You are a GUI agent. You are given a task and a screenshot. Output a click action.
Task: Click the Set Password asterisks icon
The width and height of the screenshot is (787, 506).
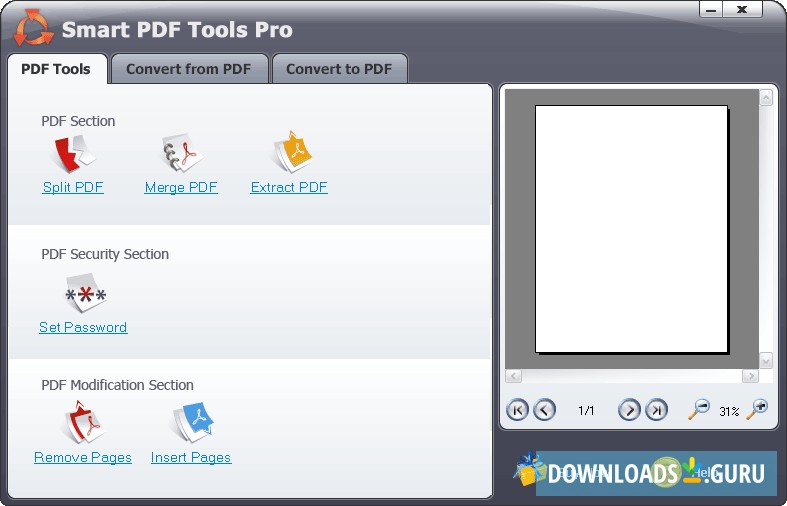click(86, 294)
